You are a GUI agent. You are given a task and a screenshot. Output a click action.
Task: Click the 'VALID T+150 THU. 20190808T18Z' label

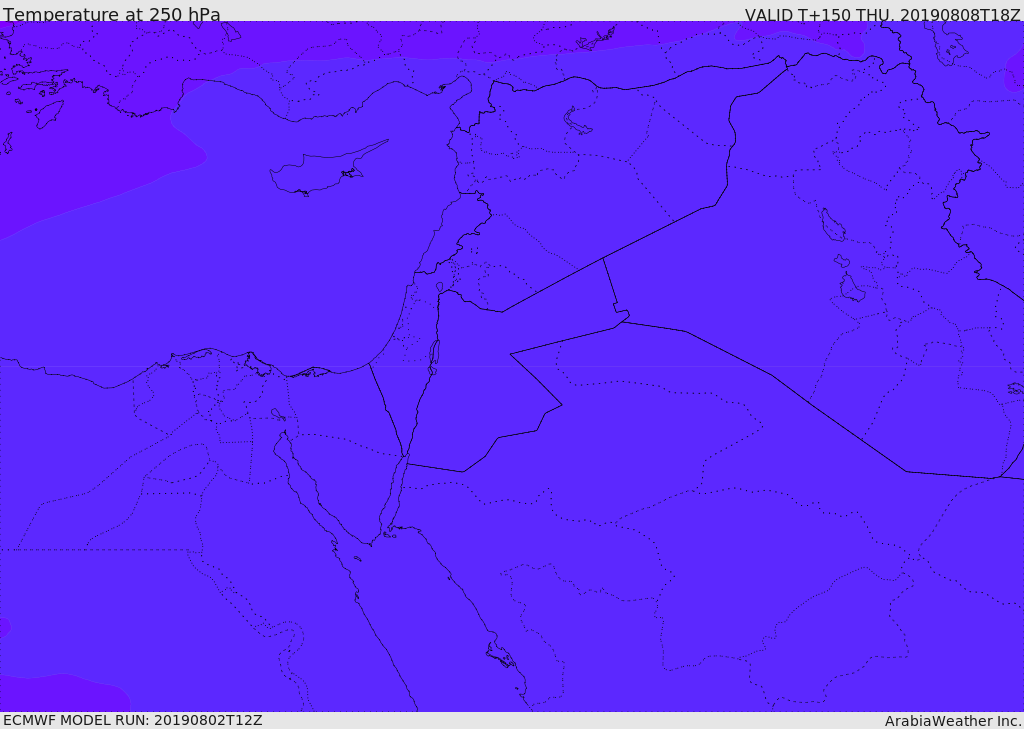(x=882, y=14)
